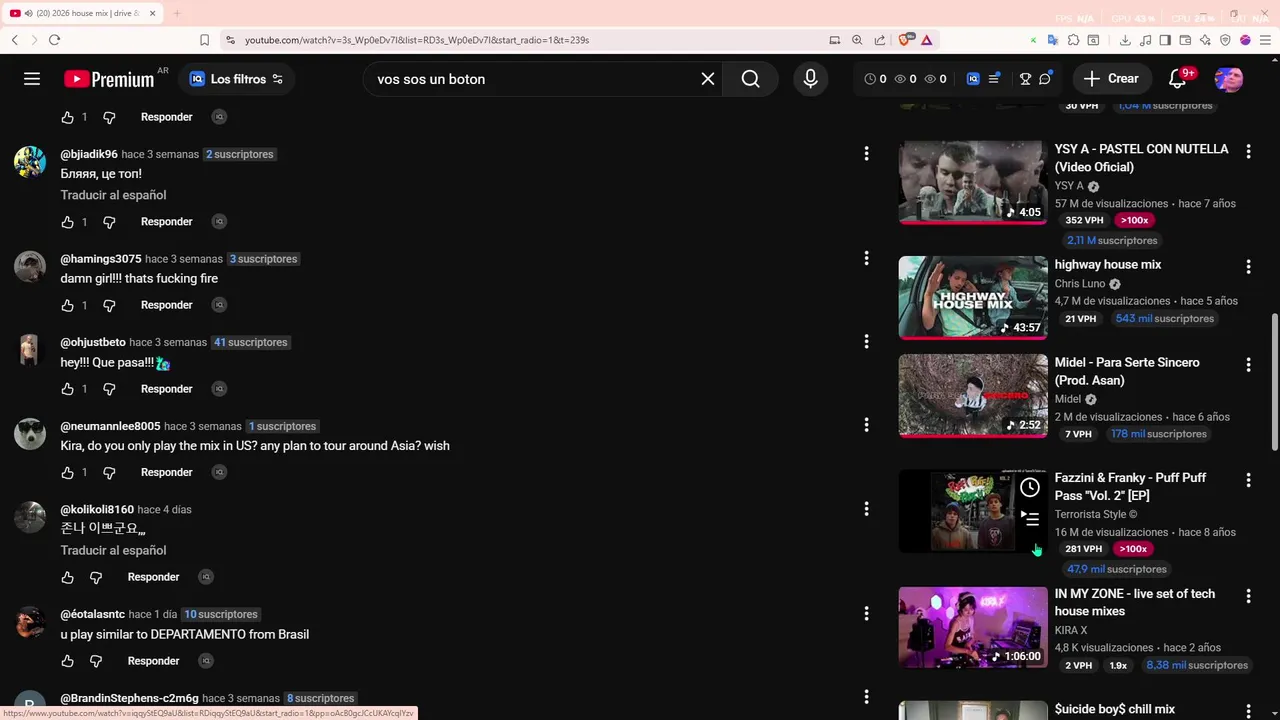
Task: Dislike the comment by @hamings3075
Action: (x=109, y=305)
